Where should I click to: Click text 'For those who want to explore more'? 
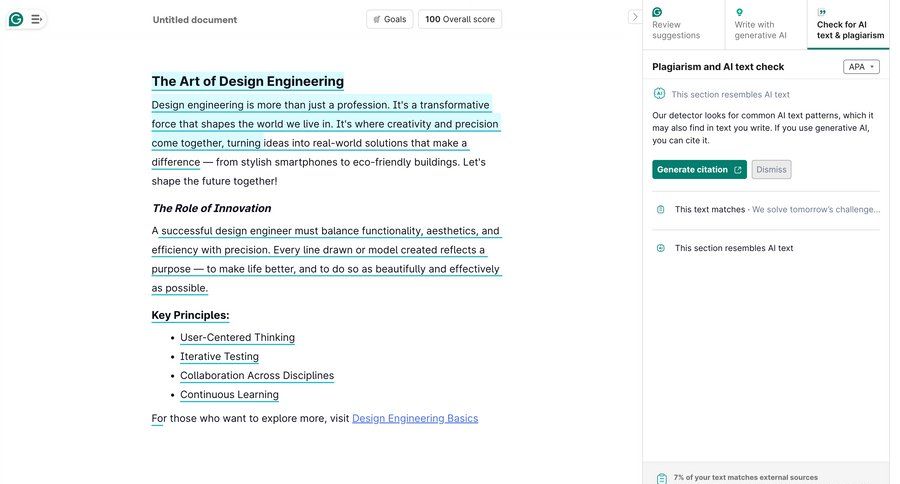coord(239,418)
